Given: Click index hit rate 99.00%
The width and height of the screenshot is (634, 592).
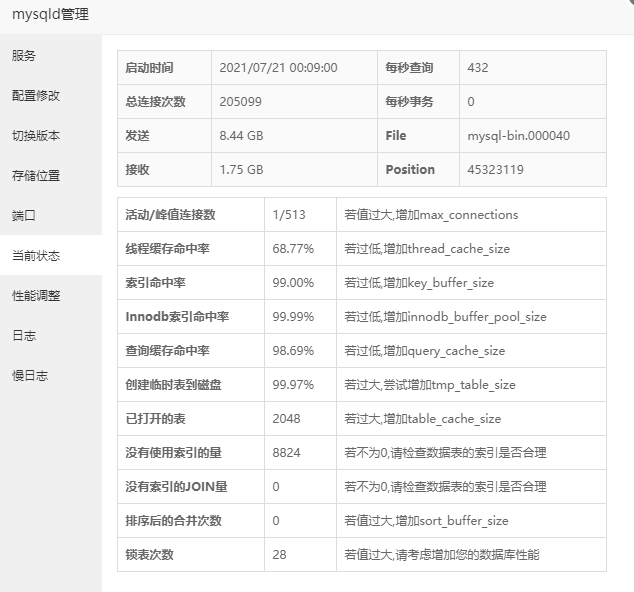Looking at the screenshot, I should pos(293,283).
